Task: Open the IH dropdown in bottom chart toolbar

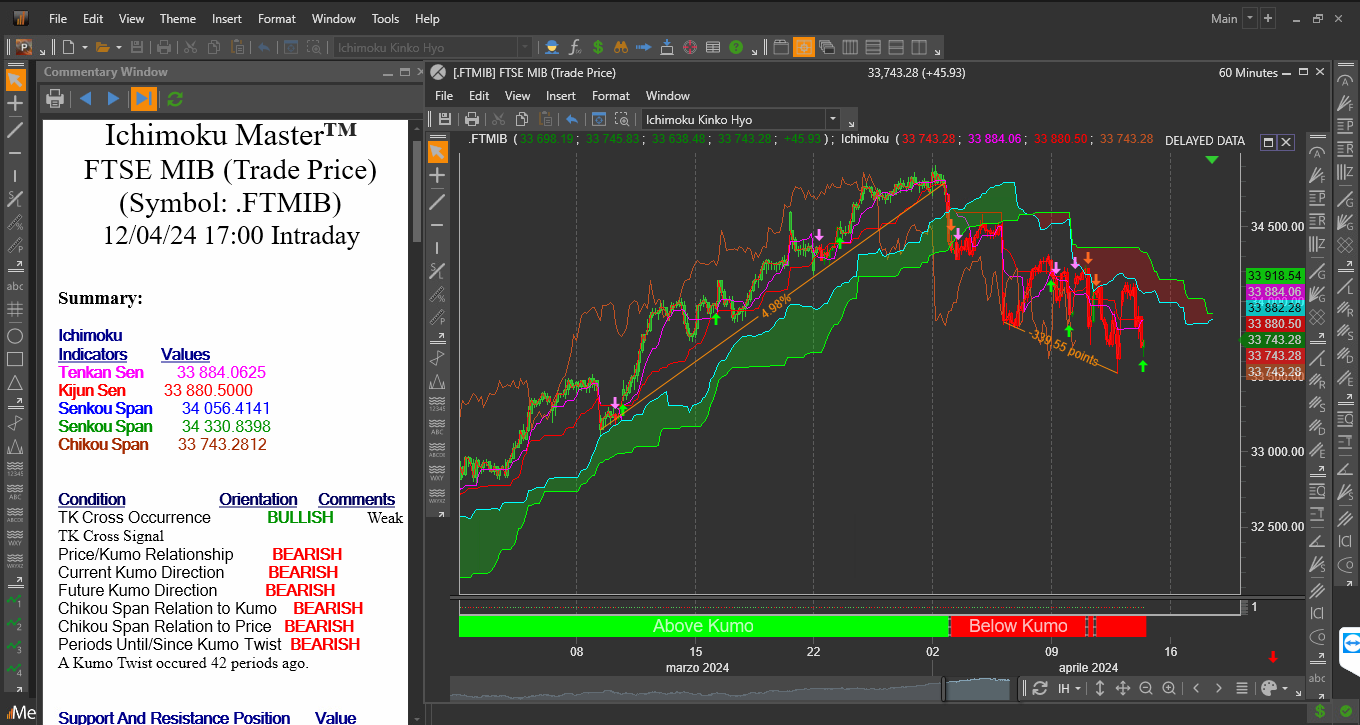Action: [x=1070, y=688]
